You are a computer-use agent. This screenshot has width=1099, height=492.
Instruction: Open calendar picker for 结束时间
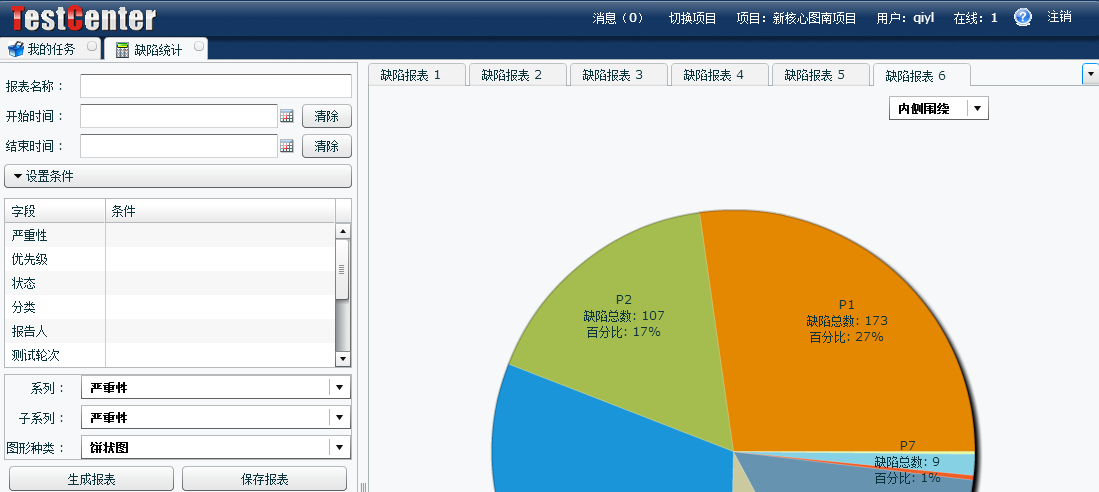pyautogui.click(x=287, y=146)
